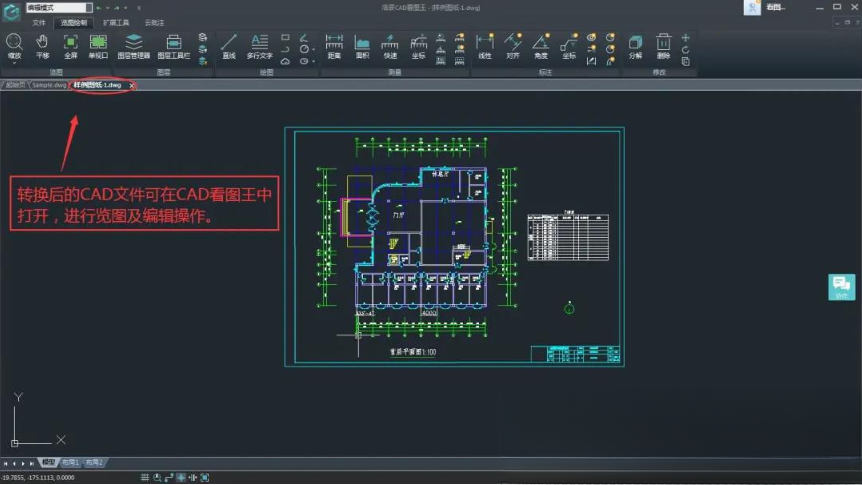Click the angle-line draw tool icon
This screenshot has width=862, height=485.
coord(304,37)
